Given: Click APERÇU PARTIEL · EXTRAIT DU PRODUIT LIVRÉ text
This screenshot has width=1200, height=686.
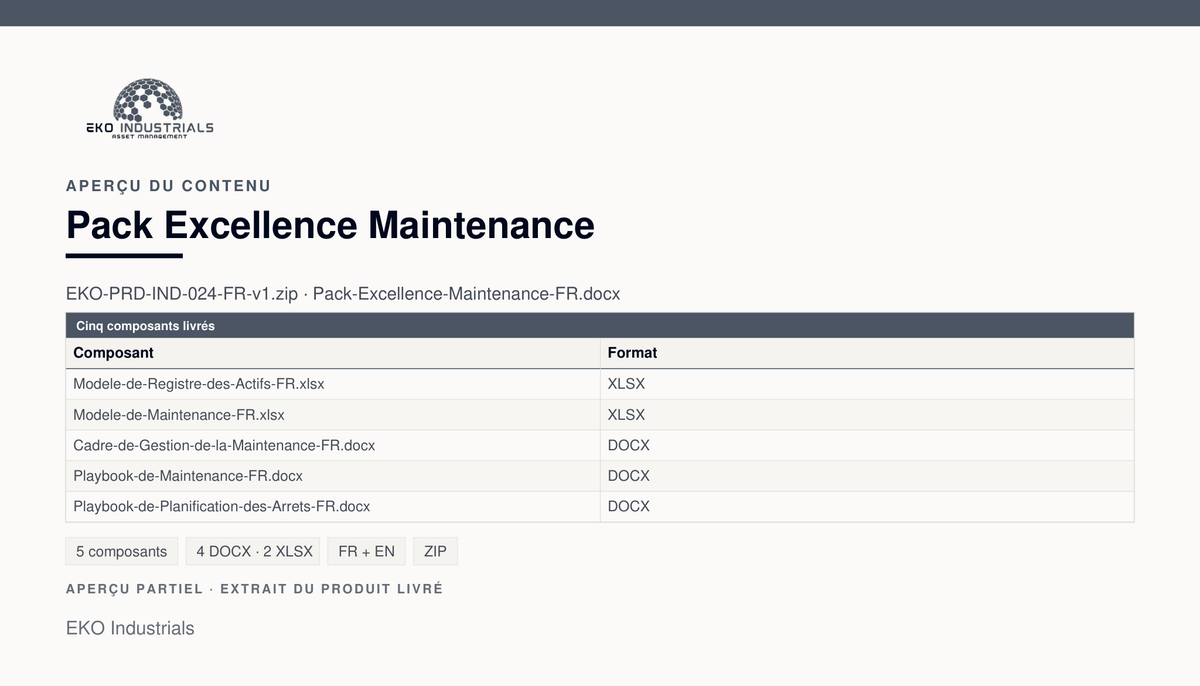Looking at the screenshot, I should [x=254, y=589].
